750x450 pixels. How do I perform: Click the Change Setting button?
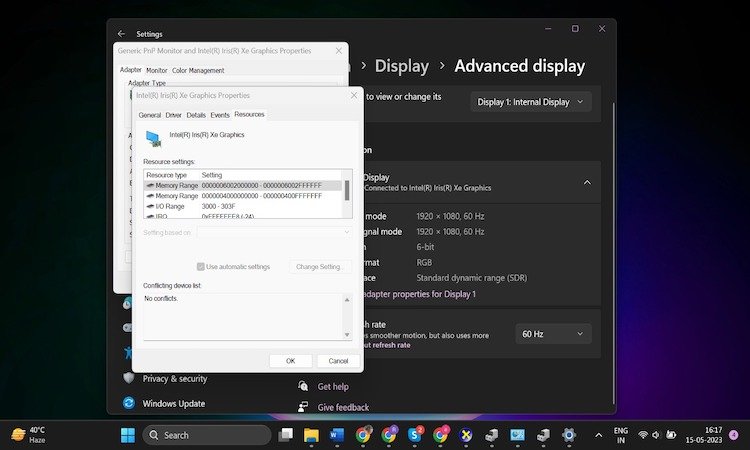pyautogui.click(x=318, y=267)
